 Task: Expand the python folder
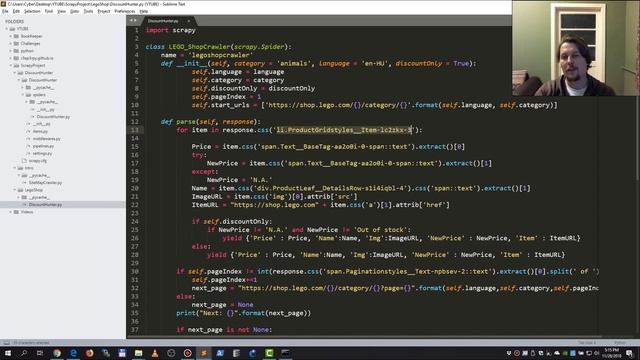point(11,51)
